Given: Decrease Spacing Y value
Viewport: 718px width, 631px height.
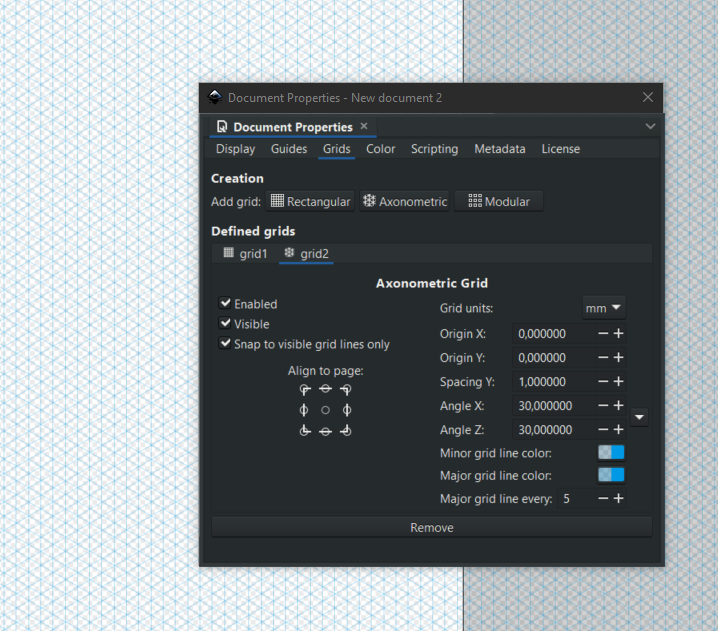Looking at the screenshot, I should [x=603, y=381].
